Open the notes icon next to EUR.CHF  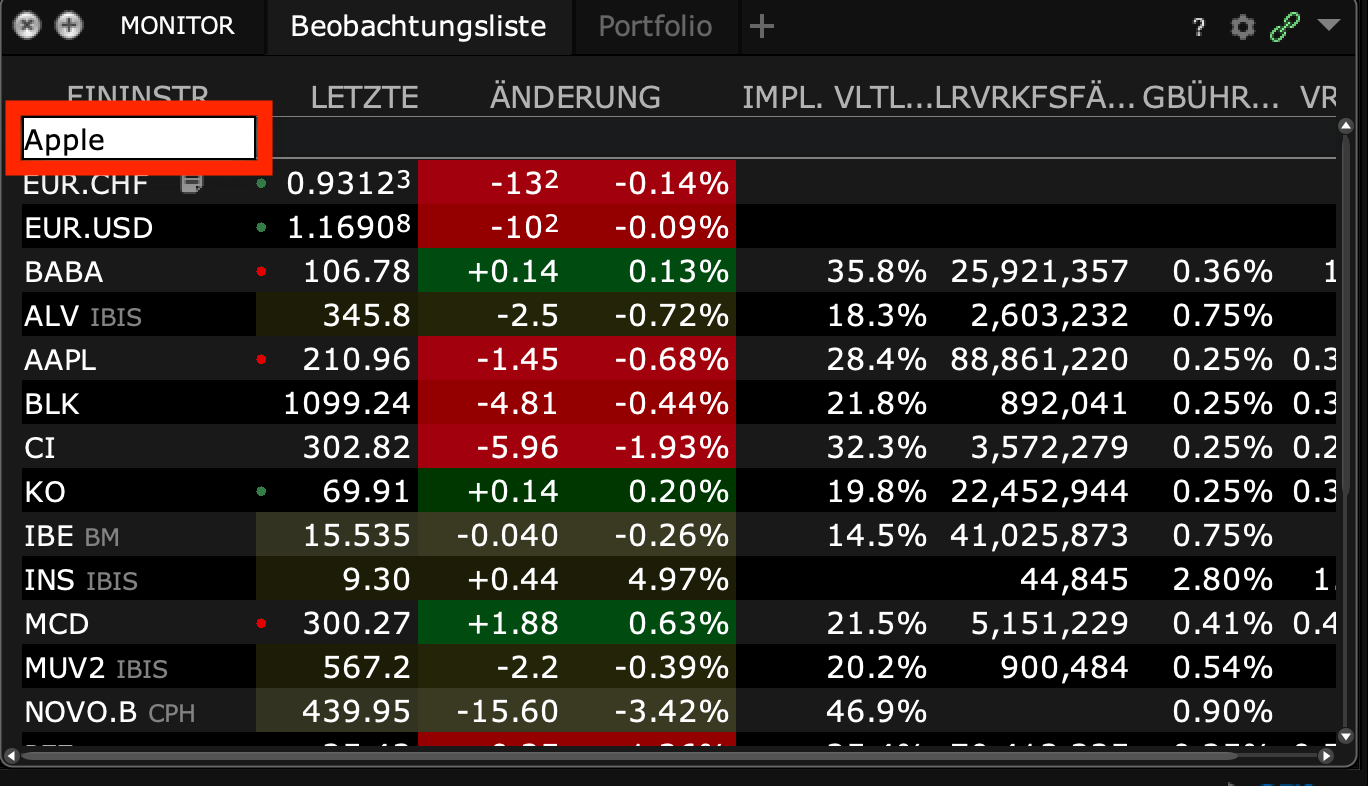[x=190, y=182]
